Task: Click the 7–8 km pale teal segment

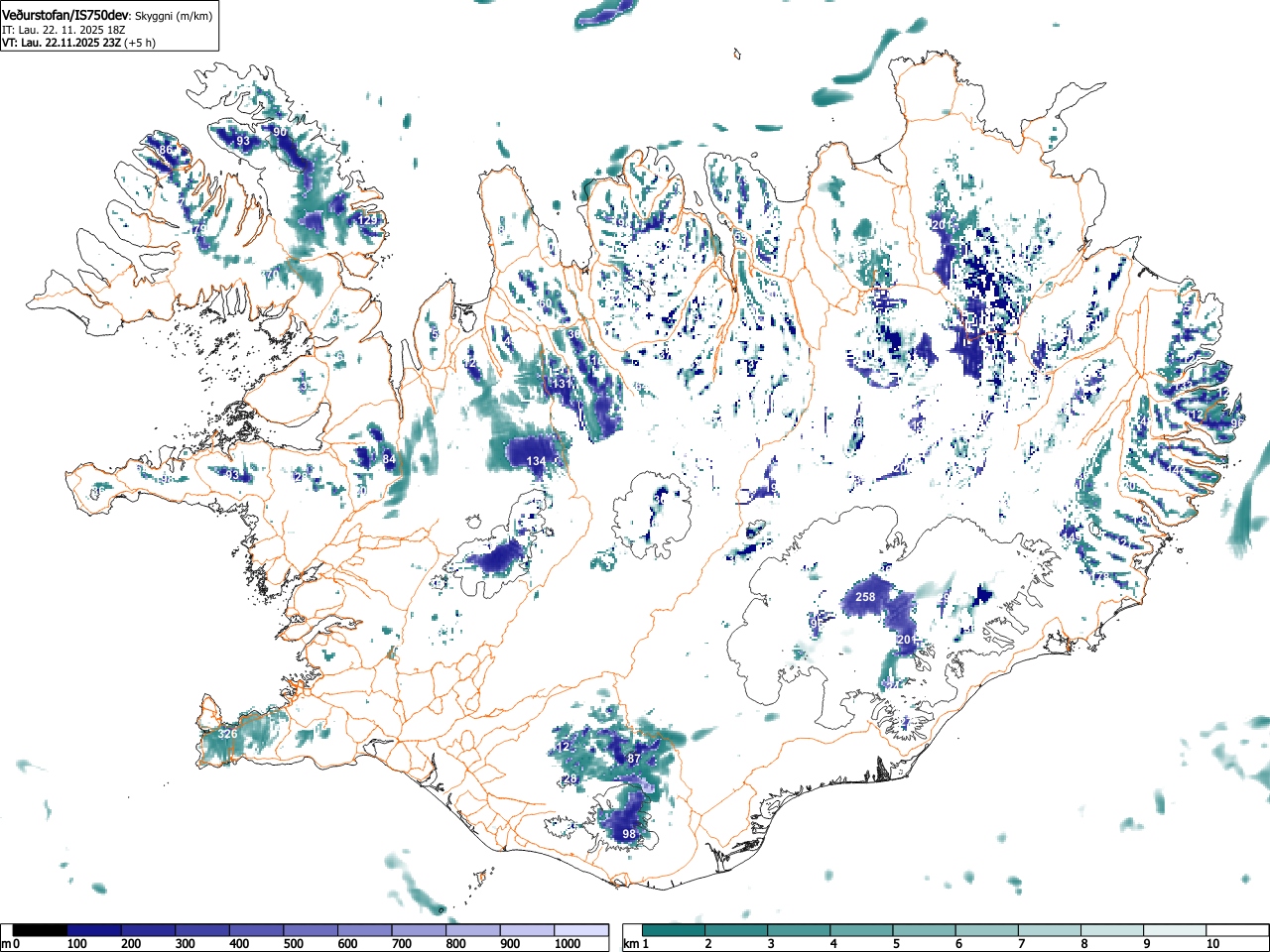Action: [x=1050, y=930]
